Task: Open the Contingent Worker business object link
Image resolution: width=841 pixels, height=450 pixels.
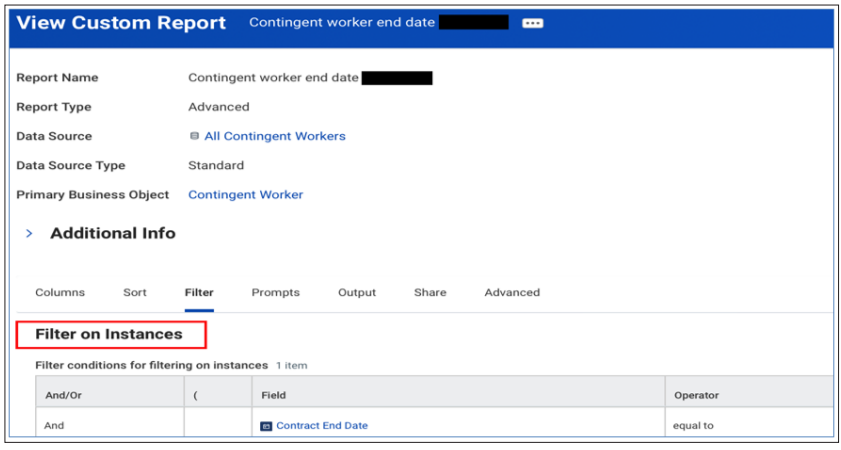Action: point(246,195)
